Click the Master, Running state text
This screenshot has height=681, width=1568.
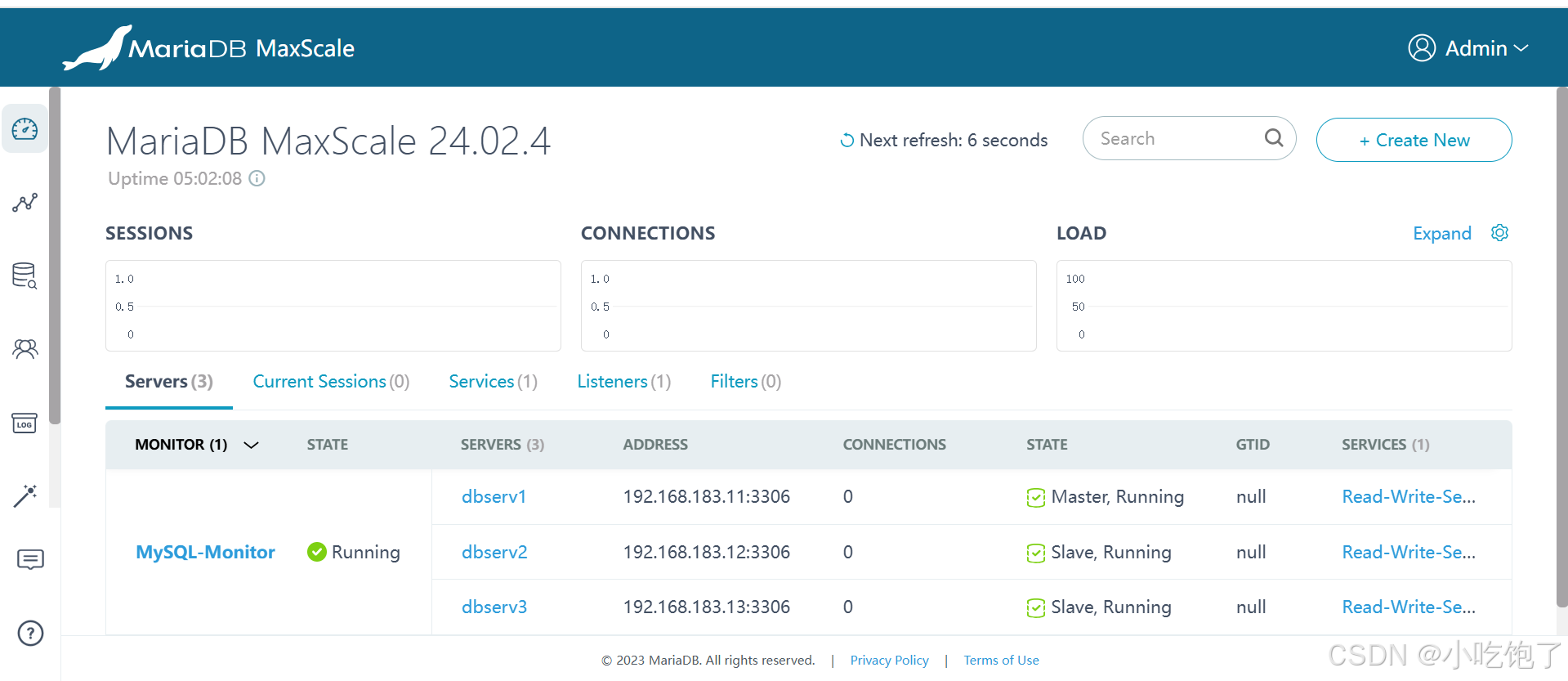pos(1118,496)
